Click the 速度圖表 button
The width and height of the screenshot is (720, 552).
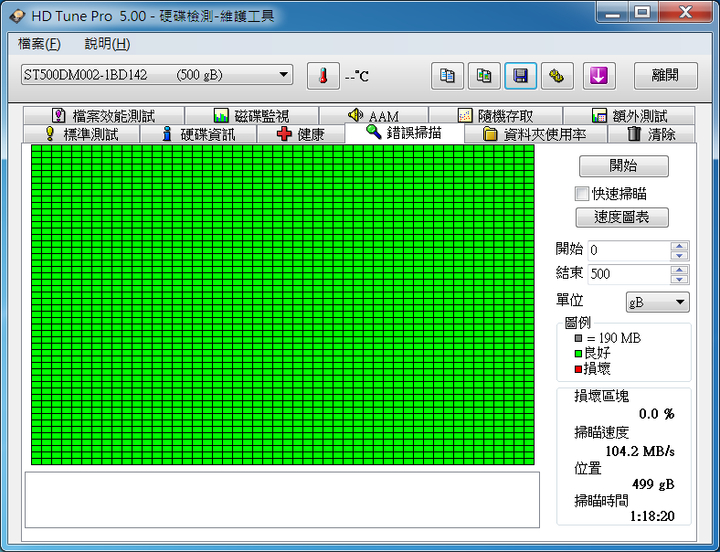coord(622,217)
